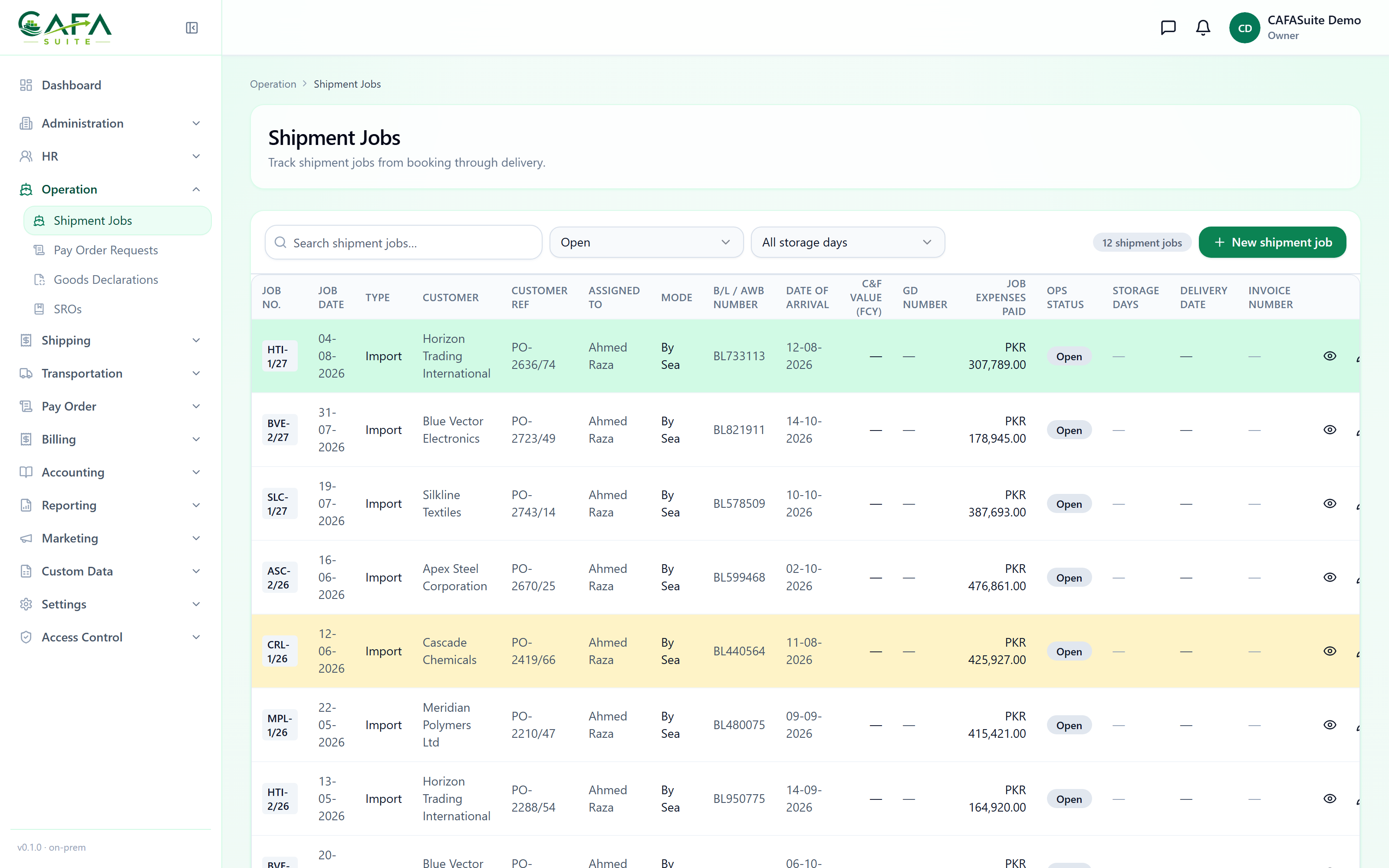Click the HR people icon
1389x868 pixels.
point(26,156)
